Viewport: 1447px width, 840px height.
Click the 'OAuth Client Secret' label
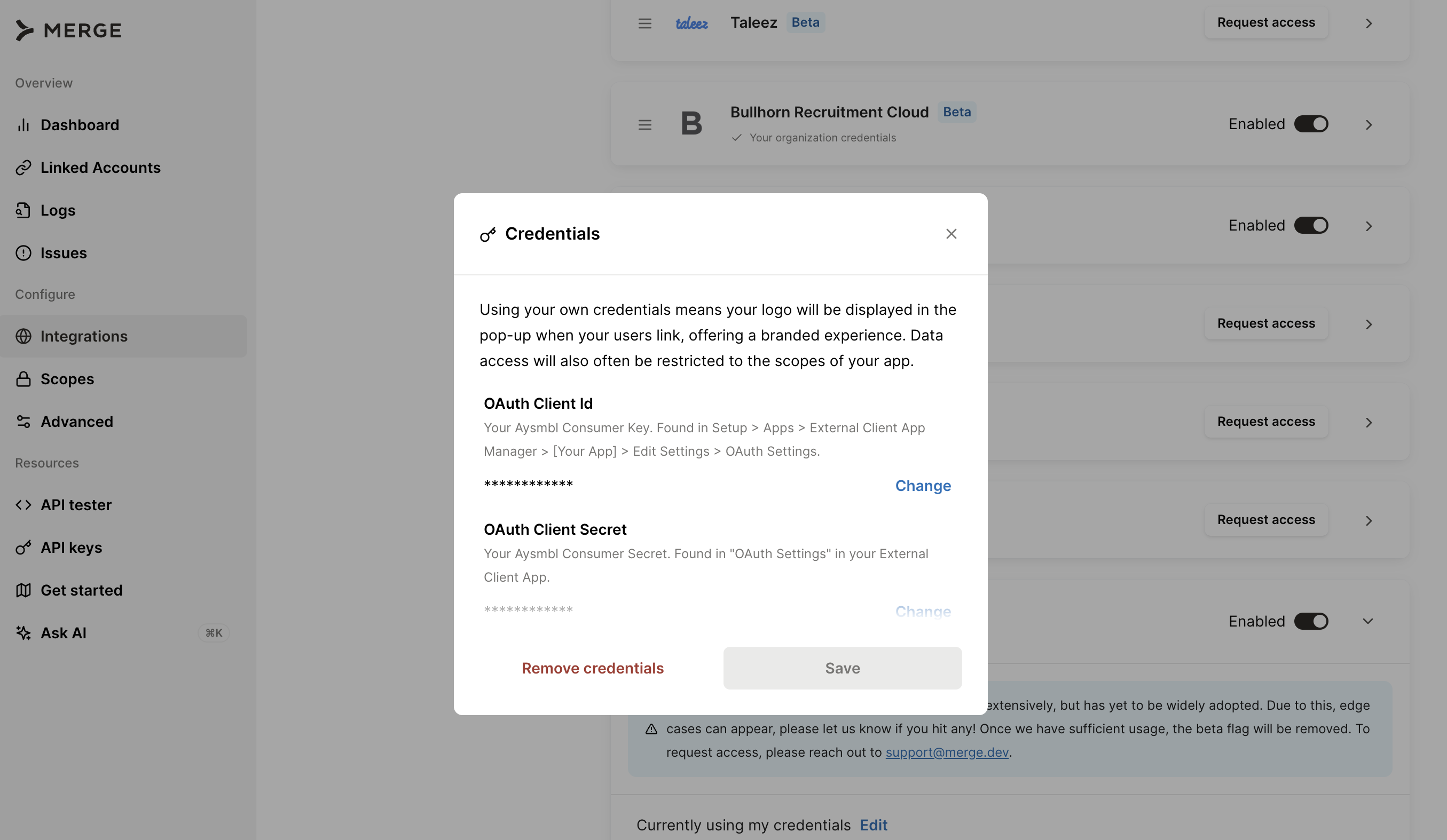pos(555,529)
